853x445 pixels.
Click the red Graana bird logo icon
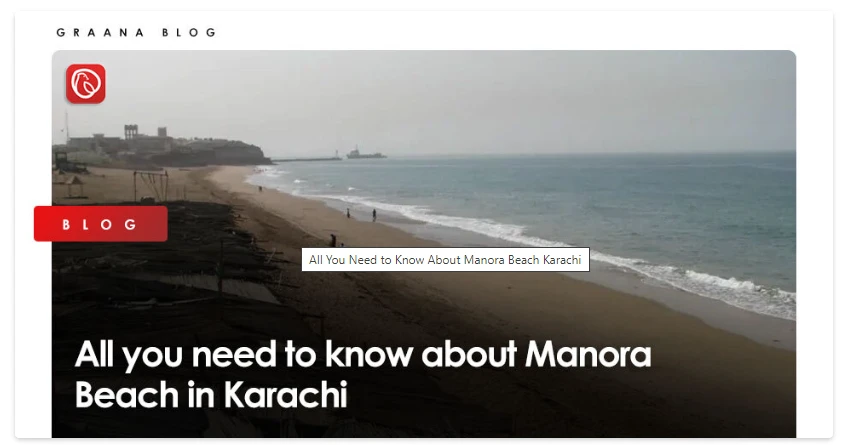point(86,84)
